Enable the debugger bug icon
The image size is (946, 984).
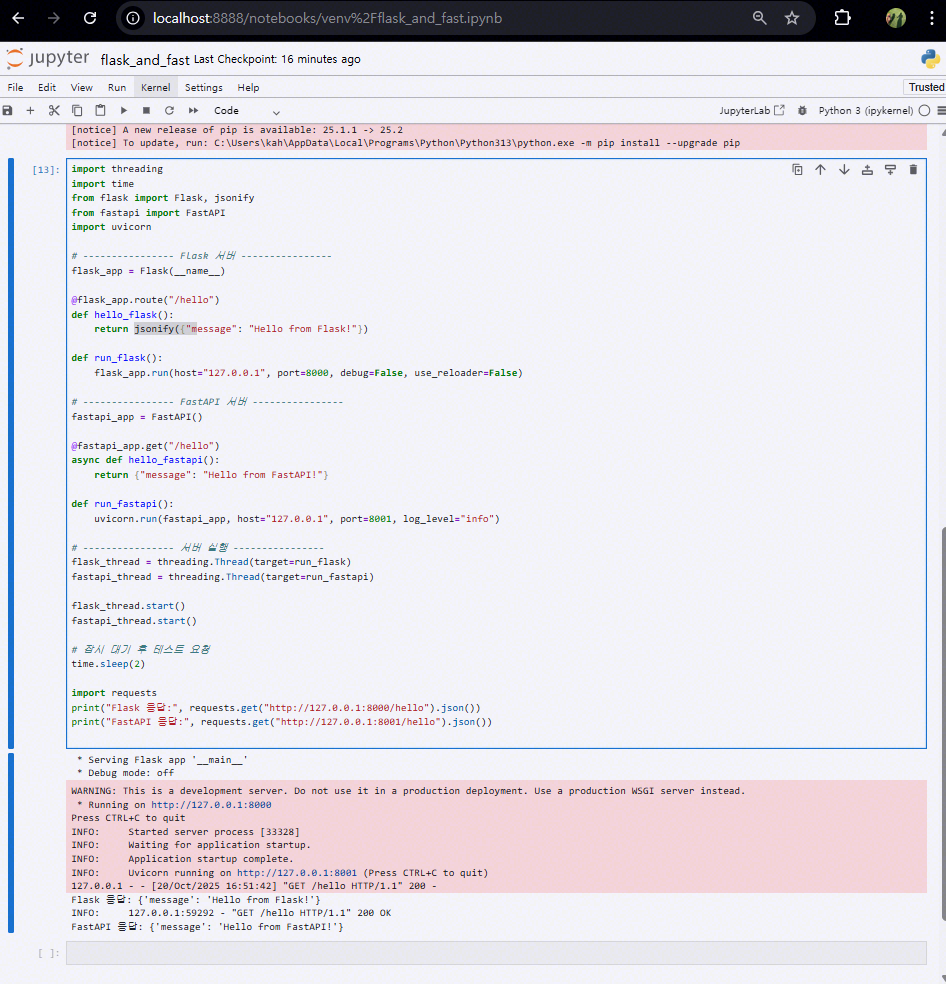[x=802, y=110]
